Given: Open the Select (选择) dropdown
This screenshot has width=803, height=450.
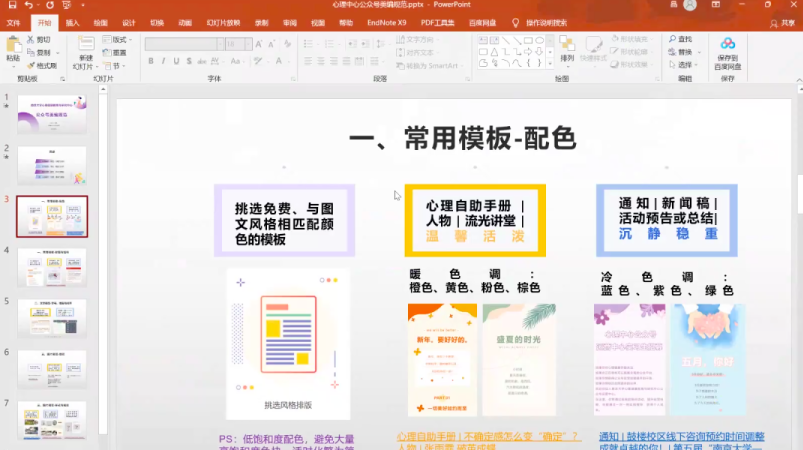Looking at the screenshot, I should pos(683,65).
